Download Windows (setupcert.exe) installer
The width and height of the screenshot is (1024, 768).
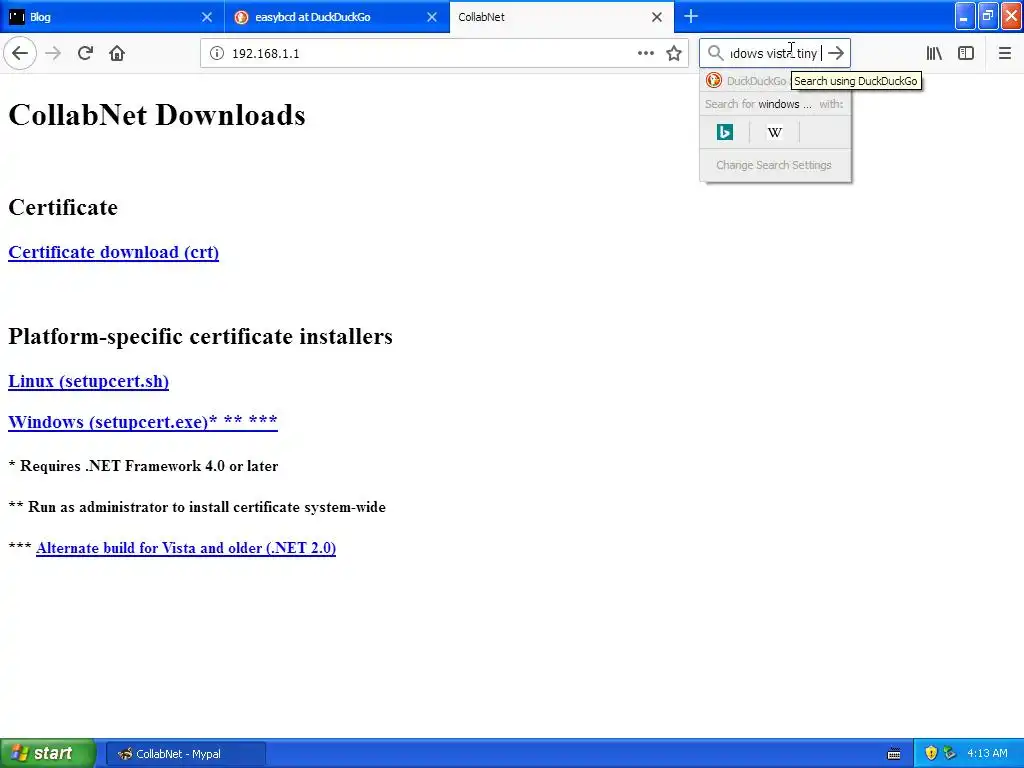[143, 421]
